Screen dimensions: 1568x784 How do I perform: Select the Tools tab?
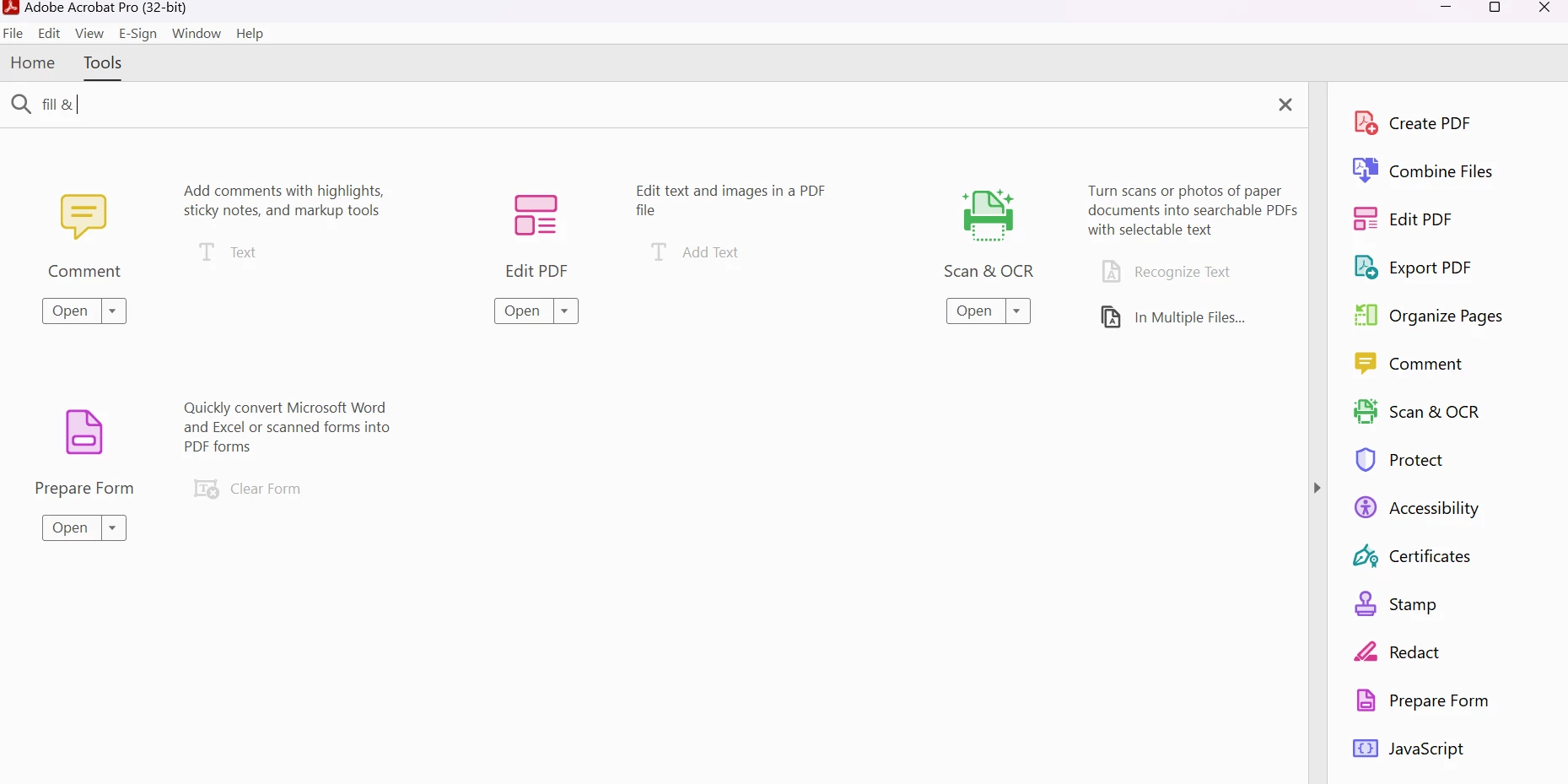click(103, 63)
